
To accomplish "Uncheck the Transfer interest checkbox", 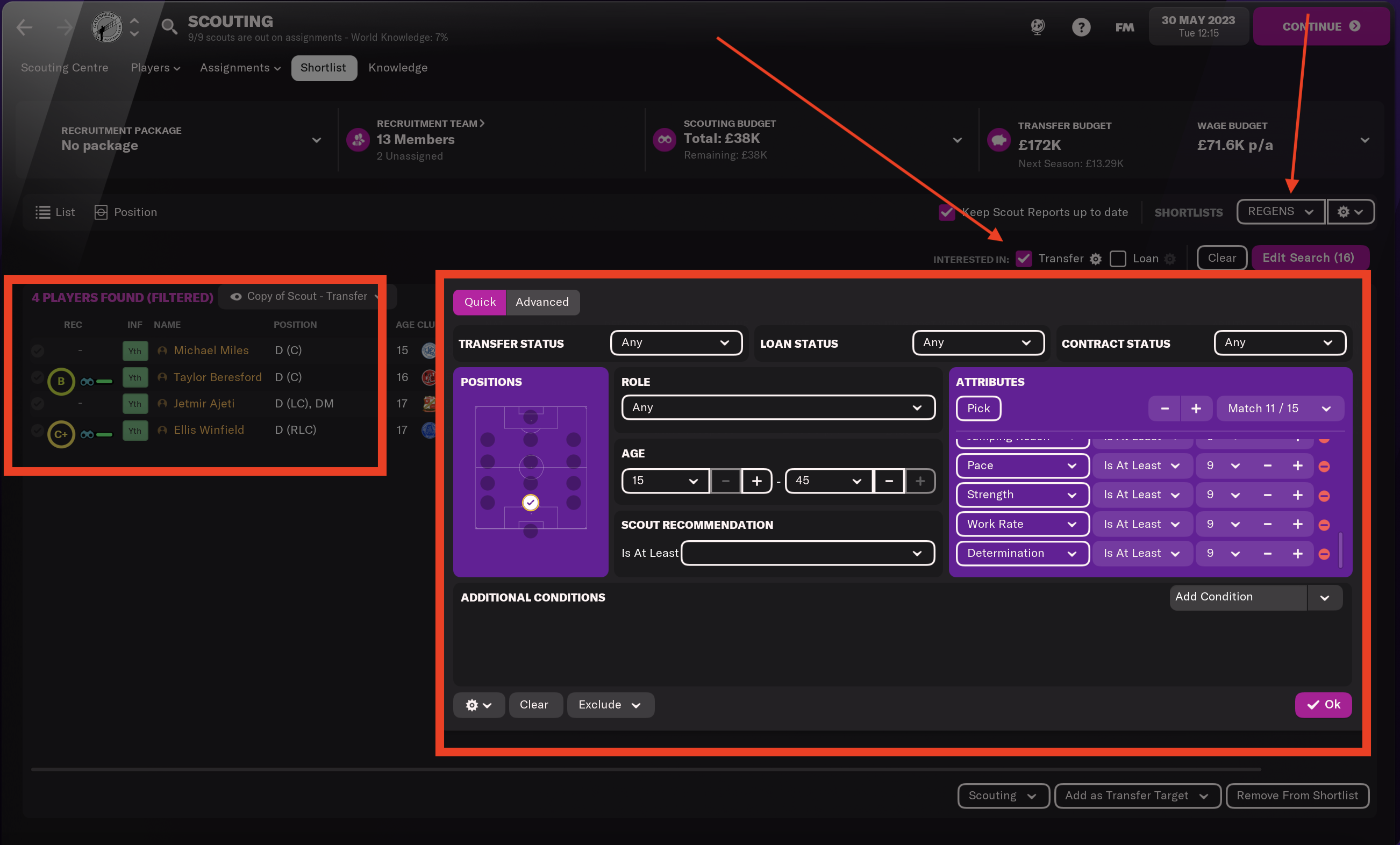I will pyautogui.click(x=1023, y=259).
